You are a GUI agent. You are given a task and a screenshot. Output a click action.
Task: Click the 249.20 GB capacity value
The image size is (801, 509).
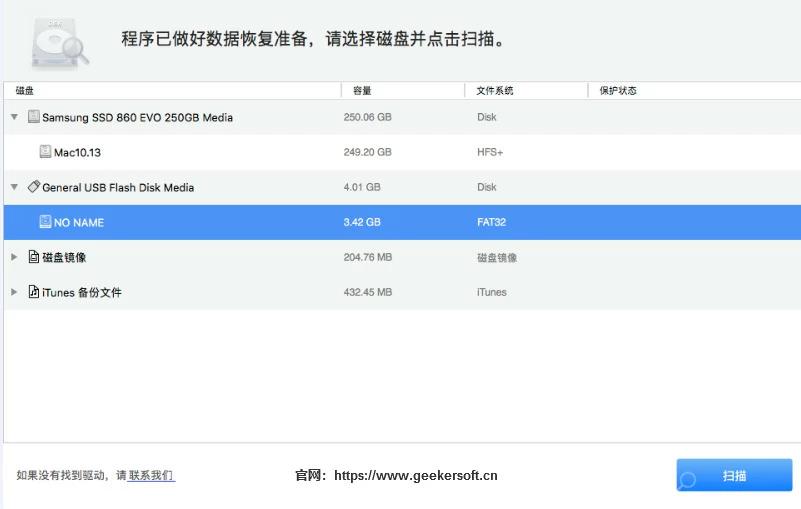(367, 152)
